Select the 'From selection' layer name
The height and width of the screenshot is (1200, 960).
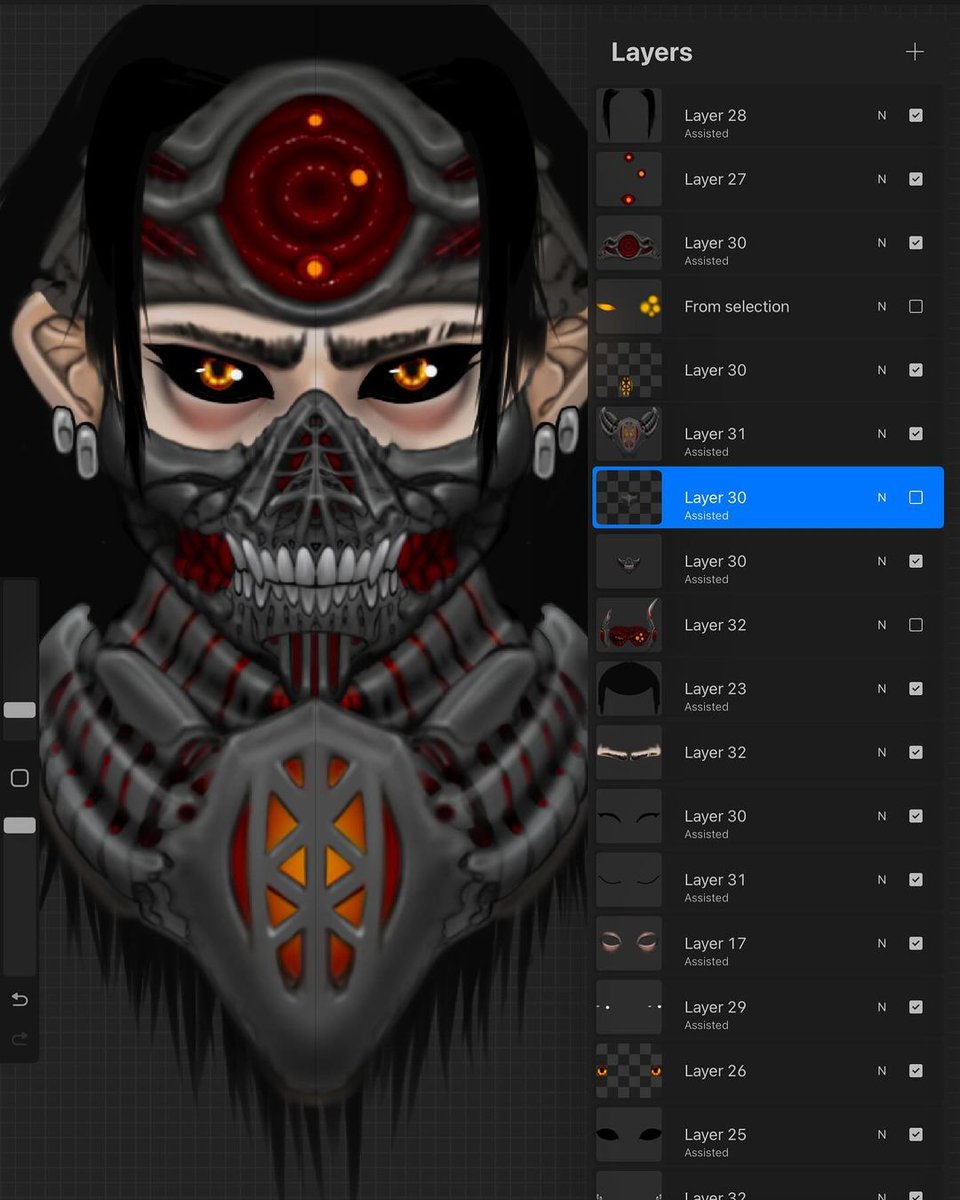(x=736, y=306)
